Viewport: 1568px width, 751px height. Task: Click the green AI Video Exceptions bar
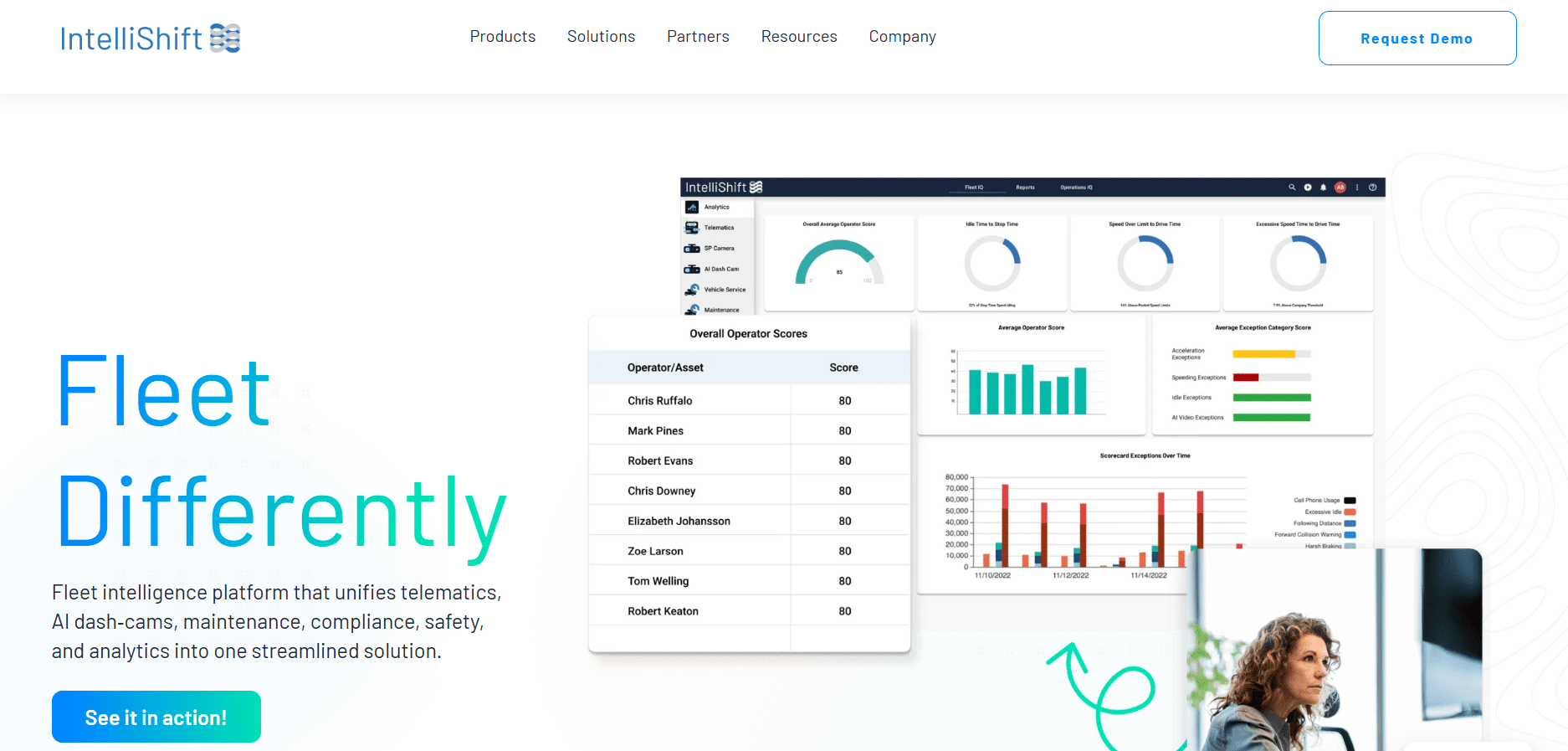coord(1272,417)
